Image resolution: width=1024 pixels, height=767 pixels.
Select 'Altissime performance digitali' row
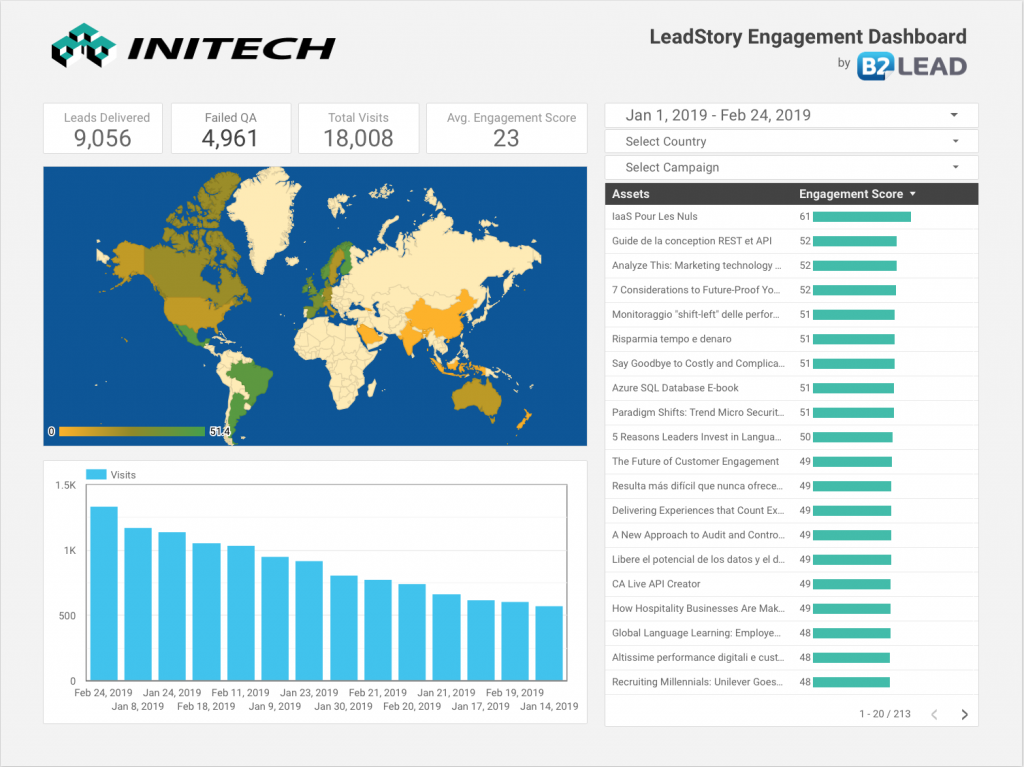pyautogui.click(x=792, y=658)
